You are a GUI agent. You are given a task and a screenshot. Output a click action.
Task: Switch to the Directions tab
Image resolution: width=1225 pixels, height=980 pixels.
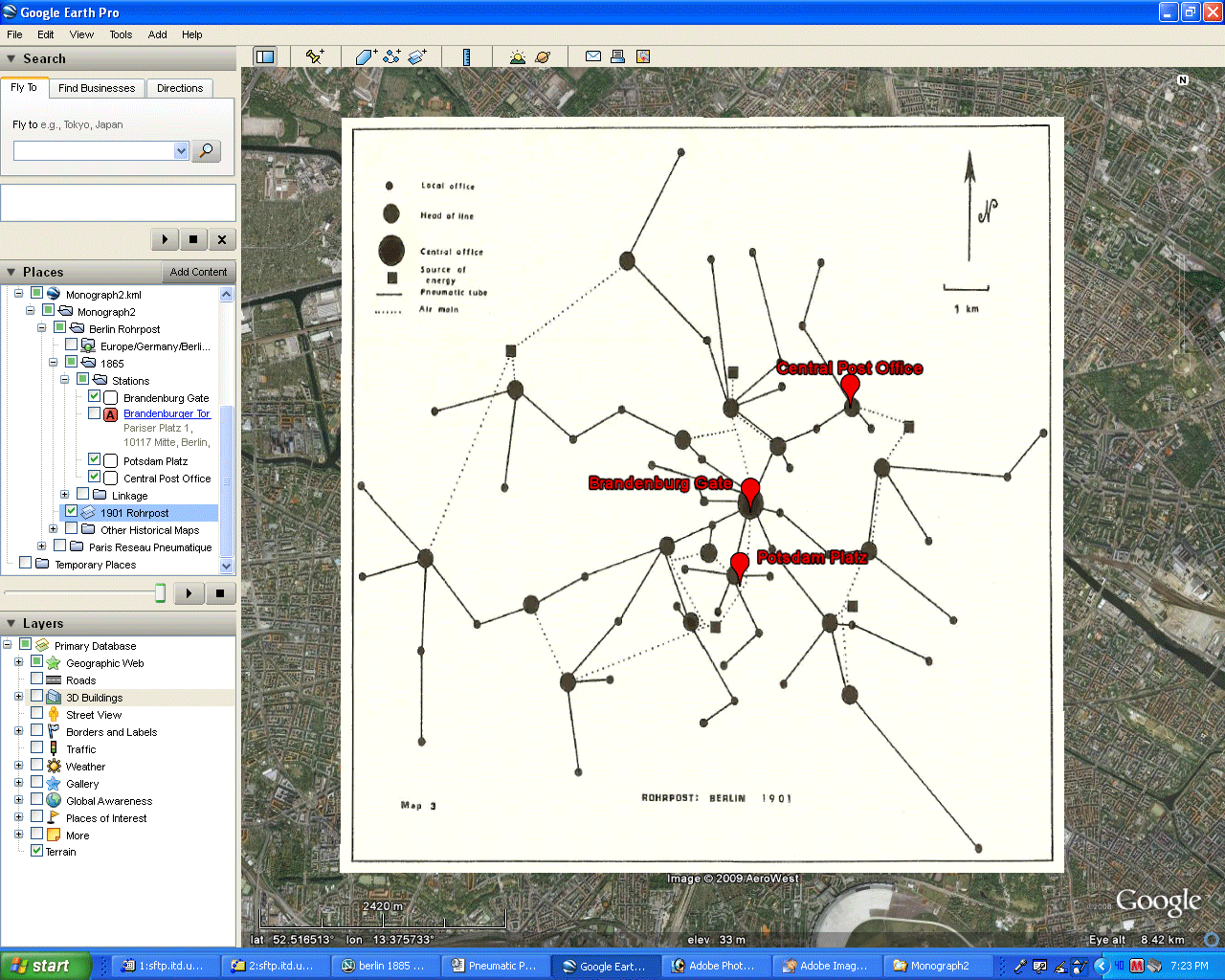180,88
